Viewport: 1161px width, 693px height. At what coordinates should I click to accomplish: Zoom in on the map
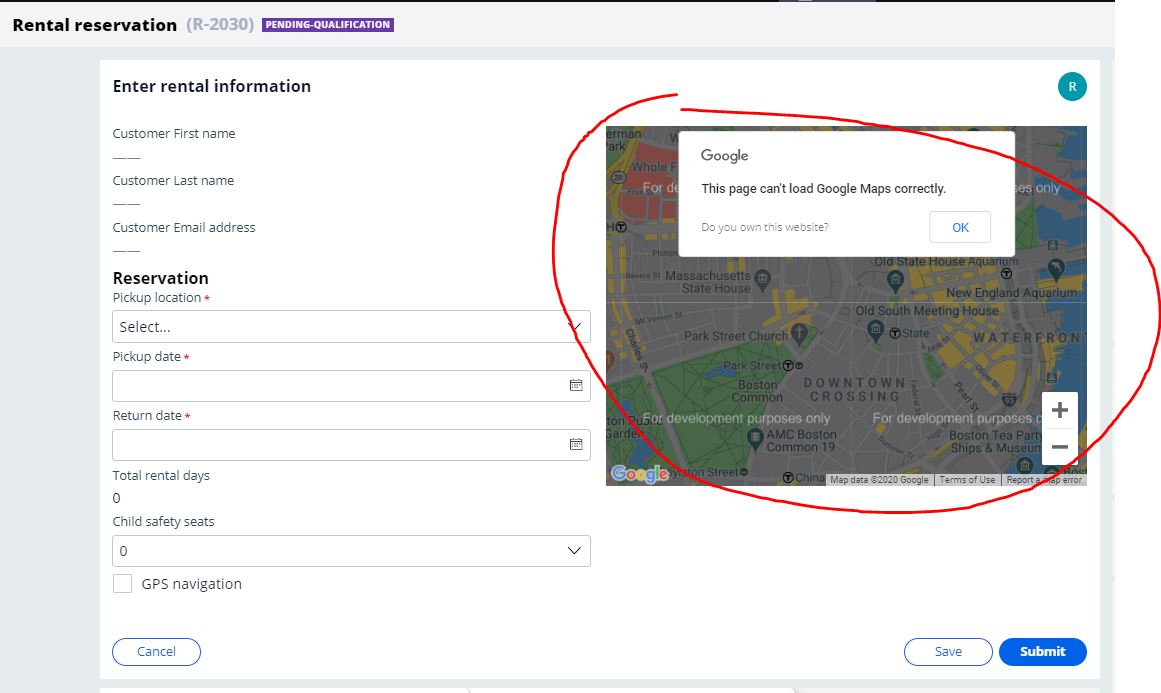pos(1060,410)
